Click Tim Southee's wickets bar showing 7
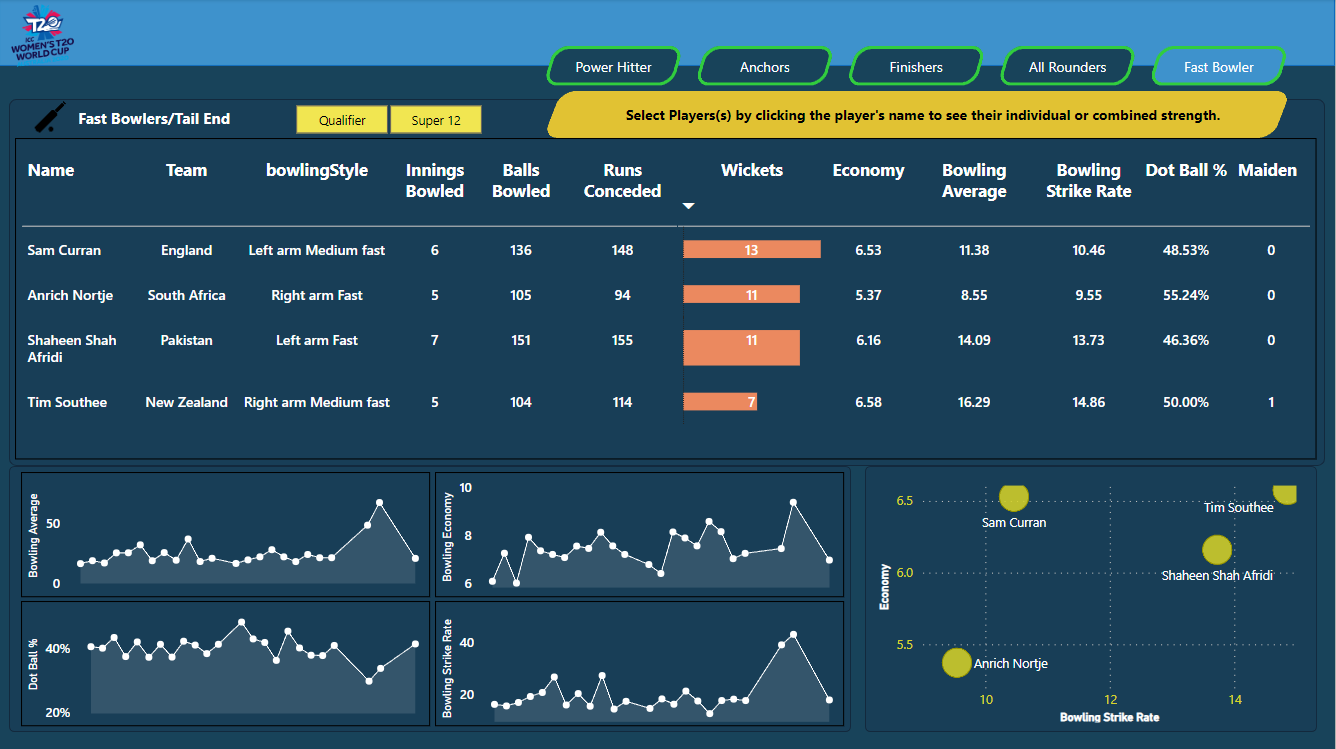Screen dimensions: 1336x749 coord(720,402)
